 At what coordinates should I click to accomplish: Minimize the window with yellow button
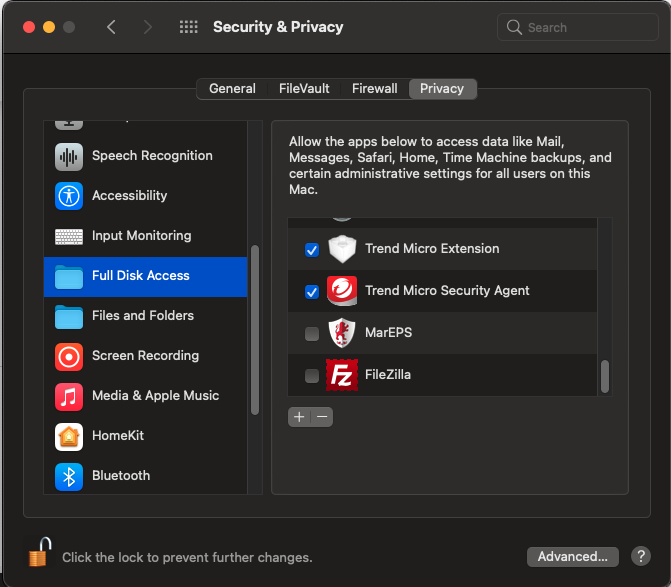49,27
